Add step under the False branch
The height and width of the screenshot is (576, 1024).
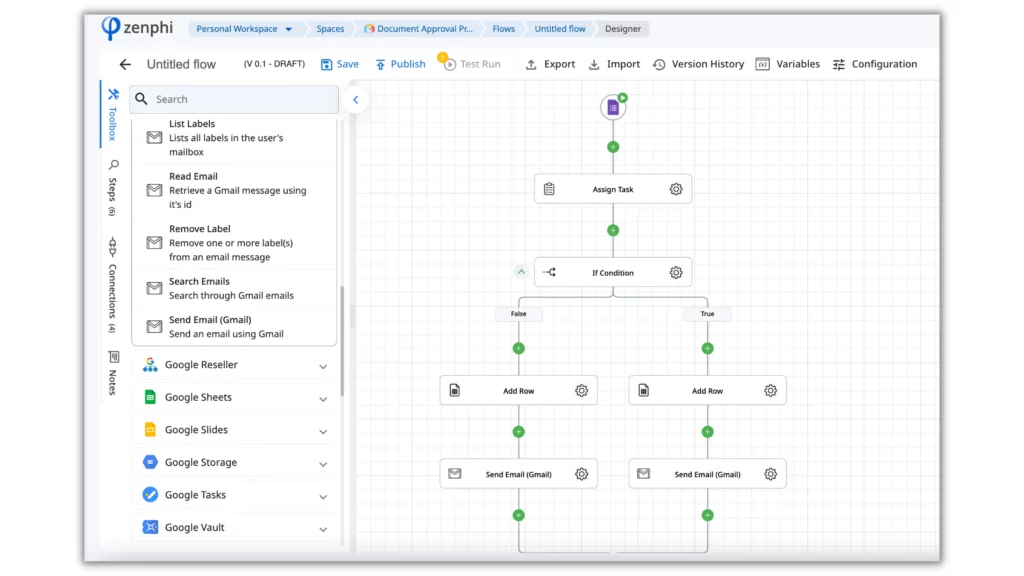coord(519,349)
